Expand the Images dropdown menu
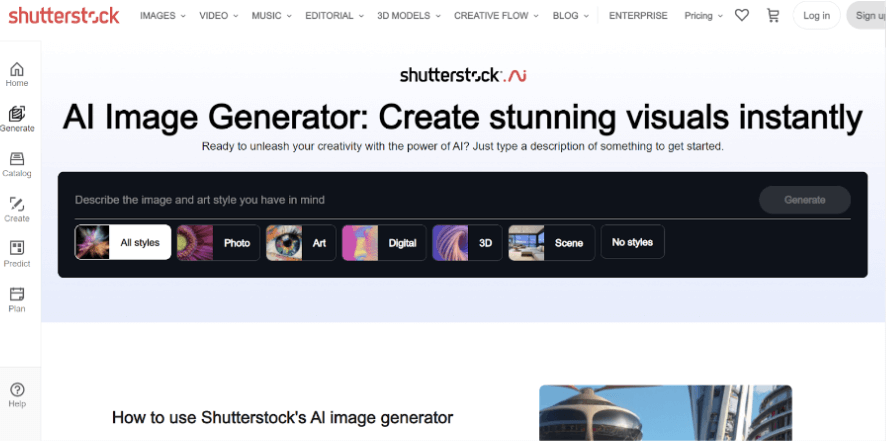The height and width of the screenshot is (445, 886). (x=162, y=16)
